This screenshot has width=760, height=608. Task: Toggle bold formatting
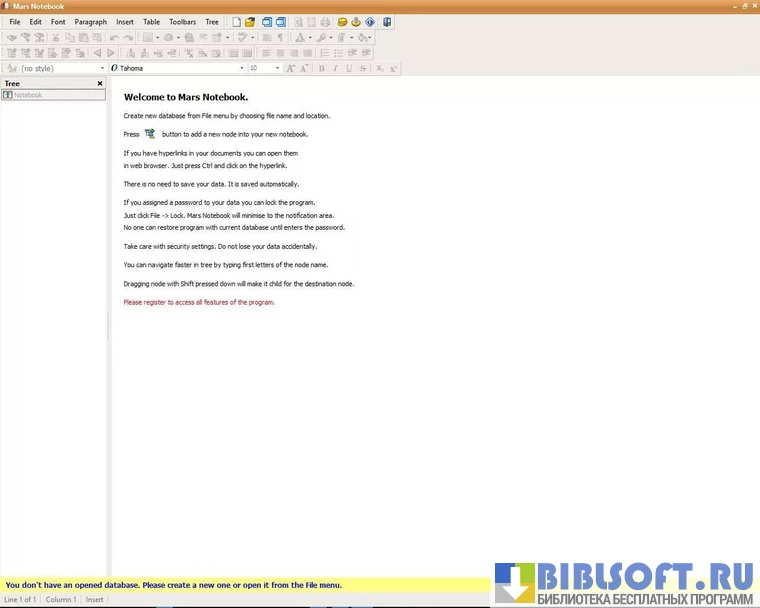(x=321, y=68)
